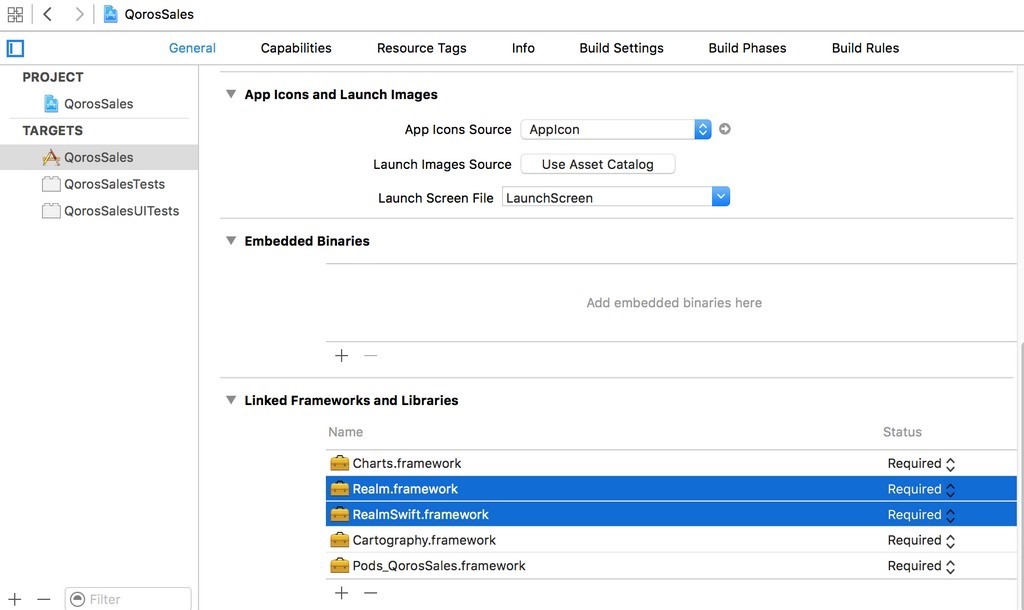Select the QorosSalesUITests target
Screen dimensions: 1024x610
tap(121, 211)
